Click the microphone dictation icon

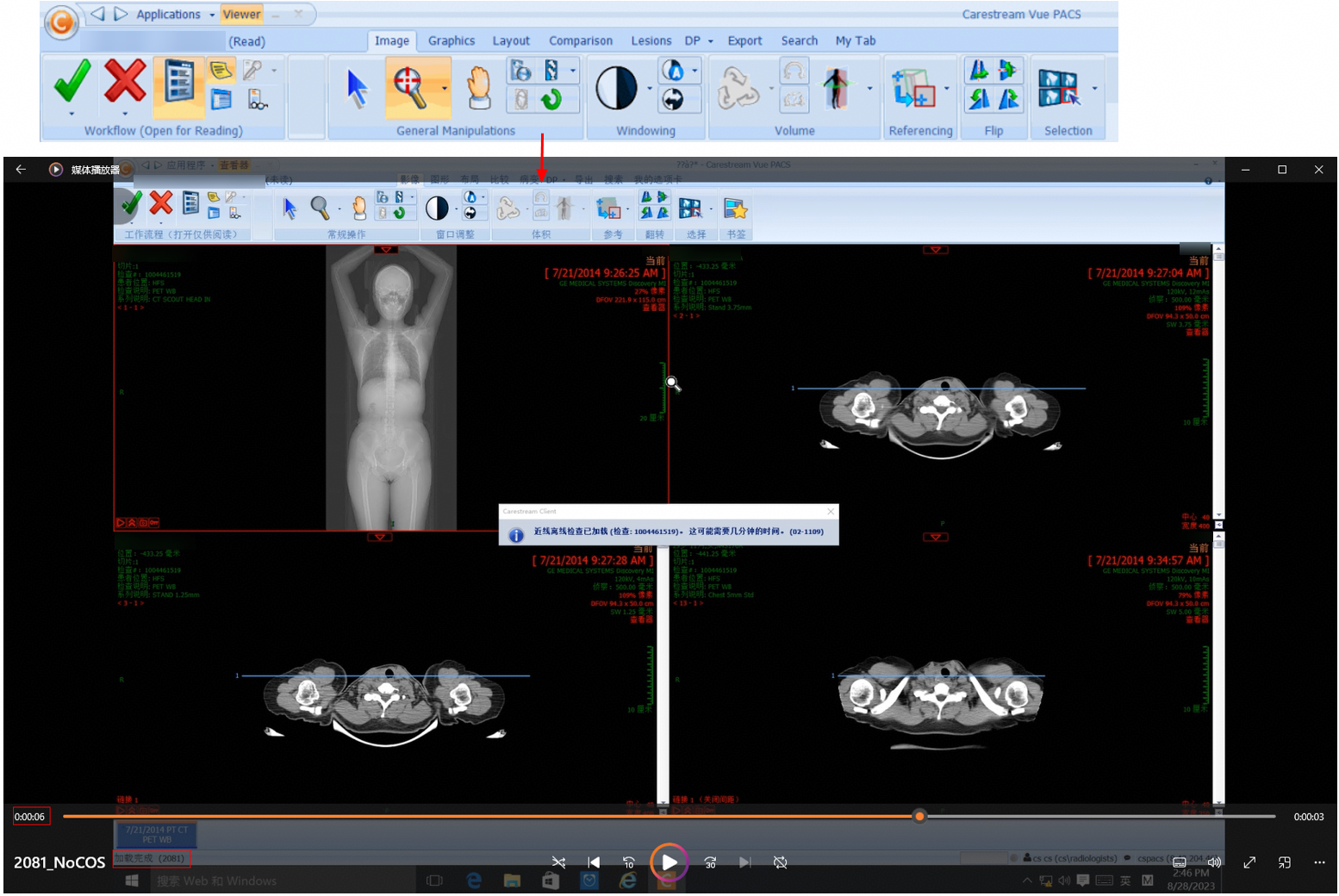252,70
